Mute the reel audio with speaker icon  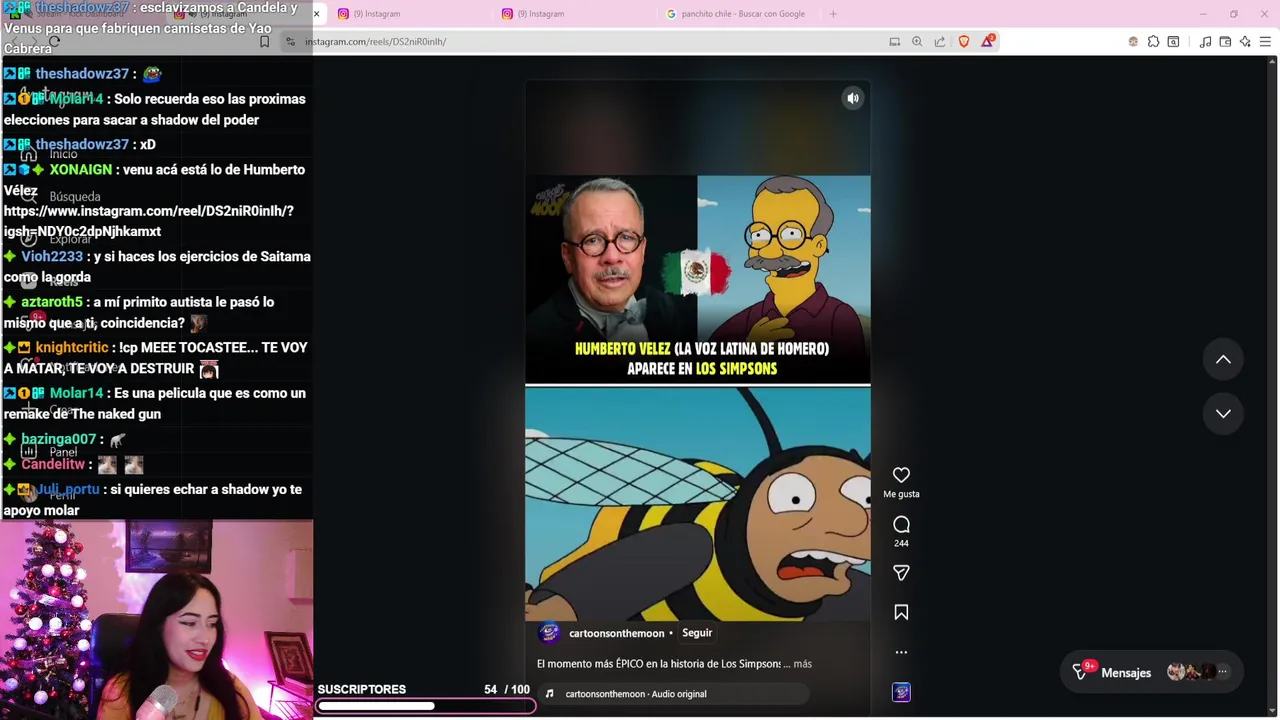(853, 98)
